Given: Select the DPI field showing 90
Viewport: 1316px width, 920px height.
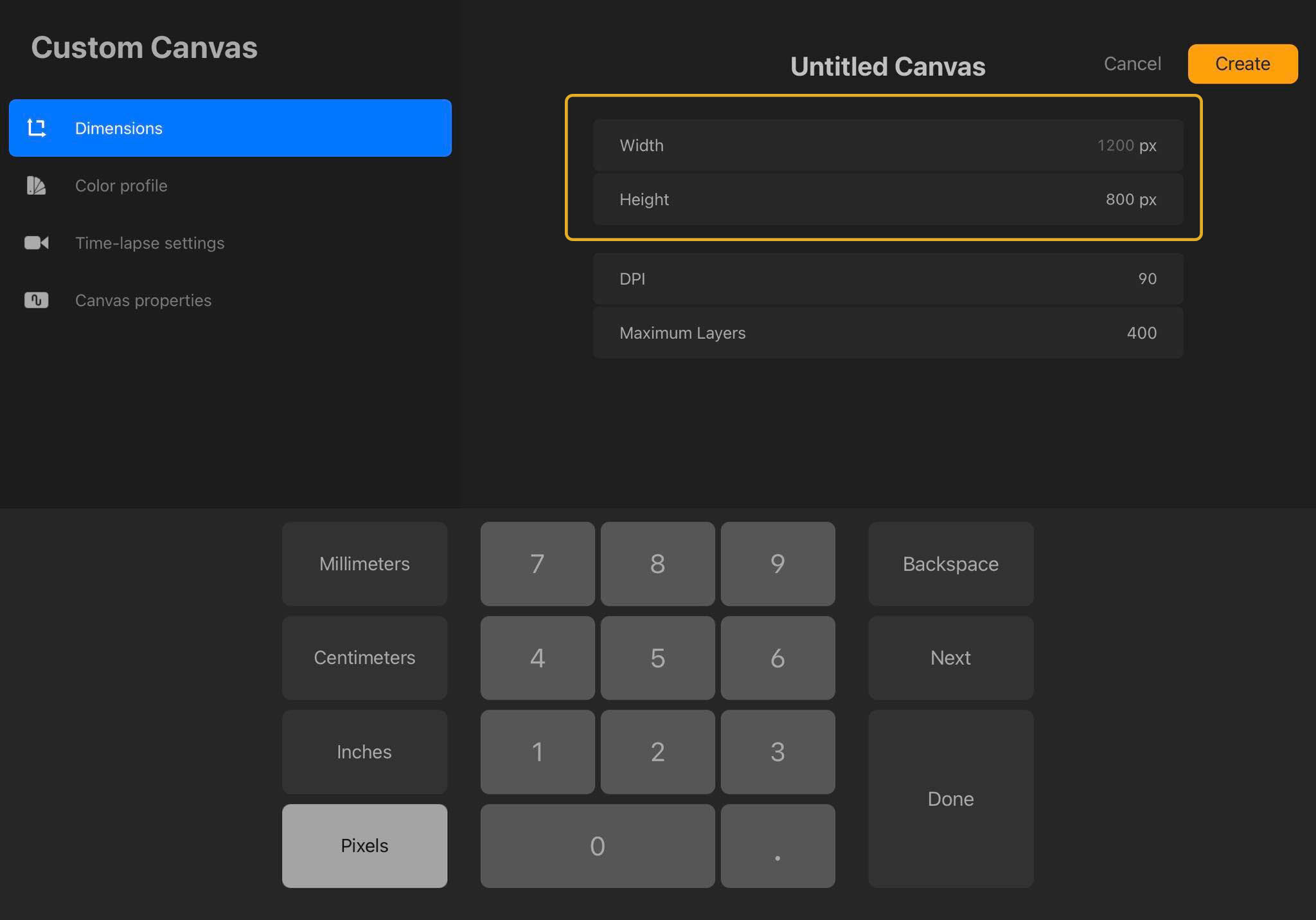Looking at the screenshot, I should [x=887, y=278].
